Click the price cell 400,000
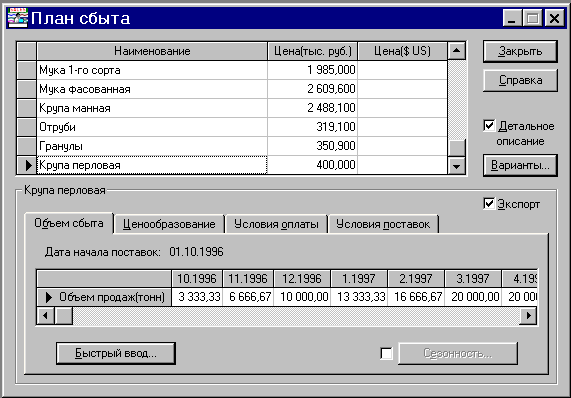571x398 pixels. 312,165
